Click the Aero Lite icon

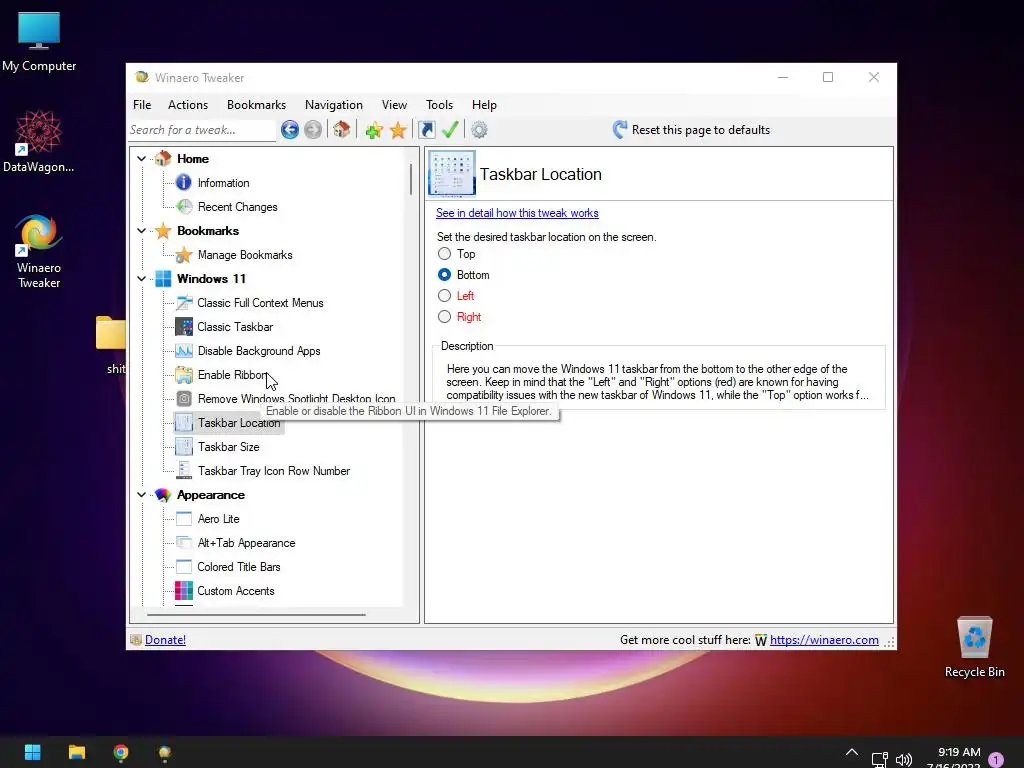click(184, 519)
